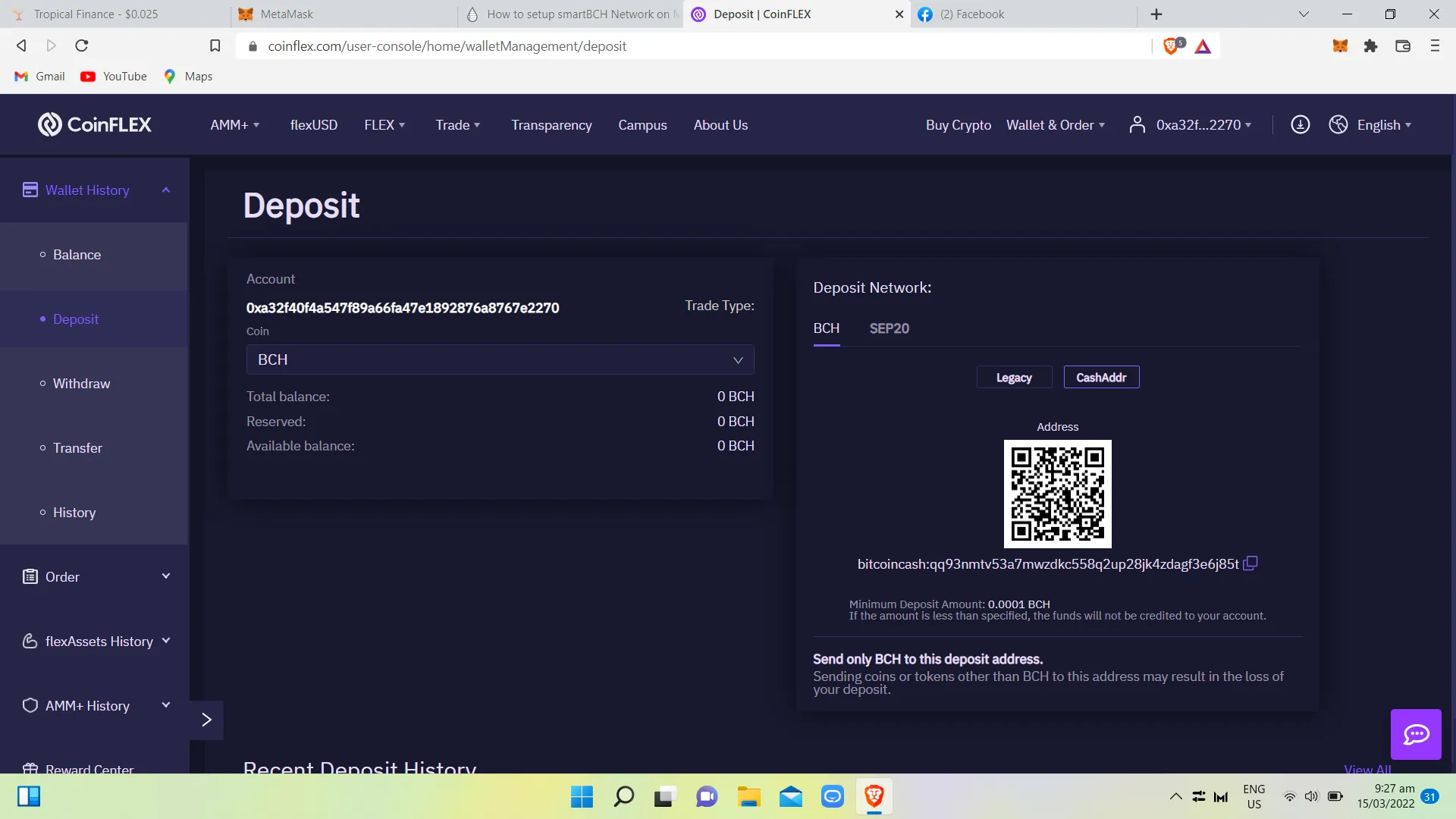Click Buy Crypto in header
This screenshot has width=1456, height=819.
pos(958,125)
